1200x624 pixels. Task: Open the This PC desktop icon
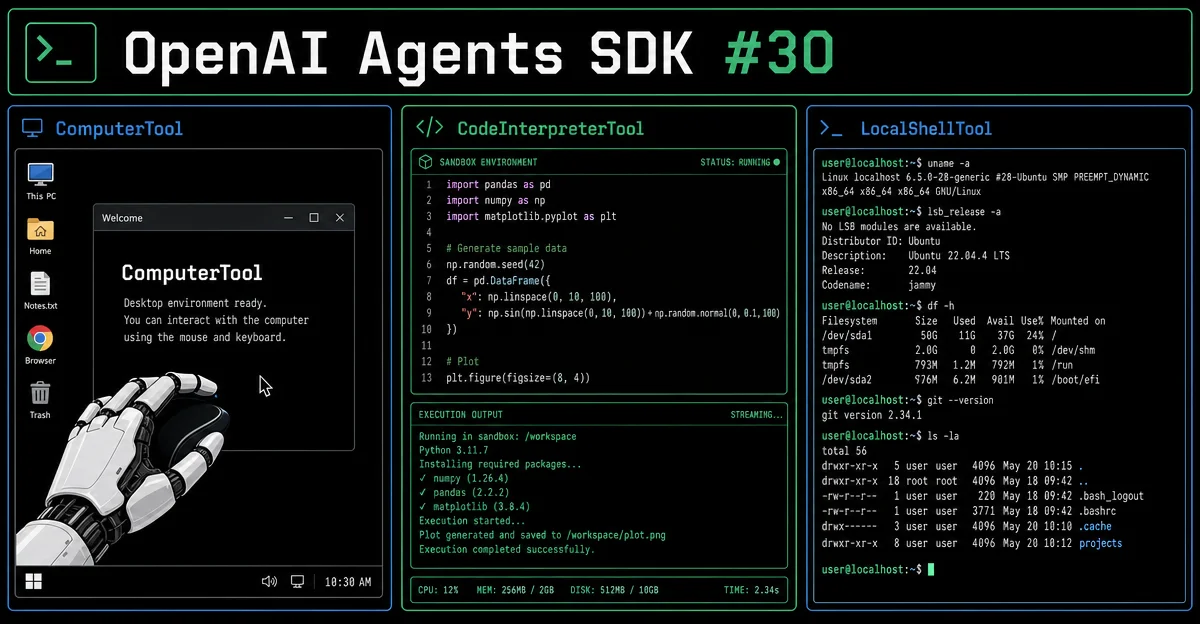coord(41,181)
